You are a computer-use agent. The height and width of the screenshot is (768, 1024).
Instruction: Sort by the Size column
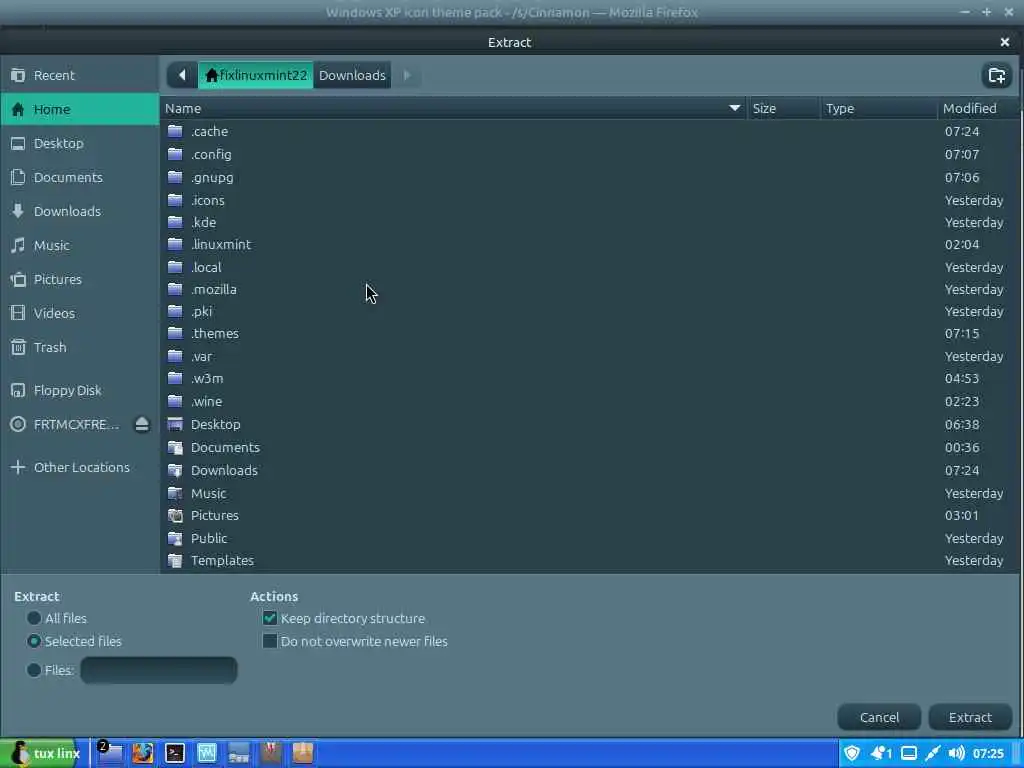[x=783, y=108]
